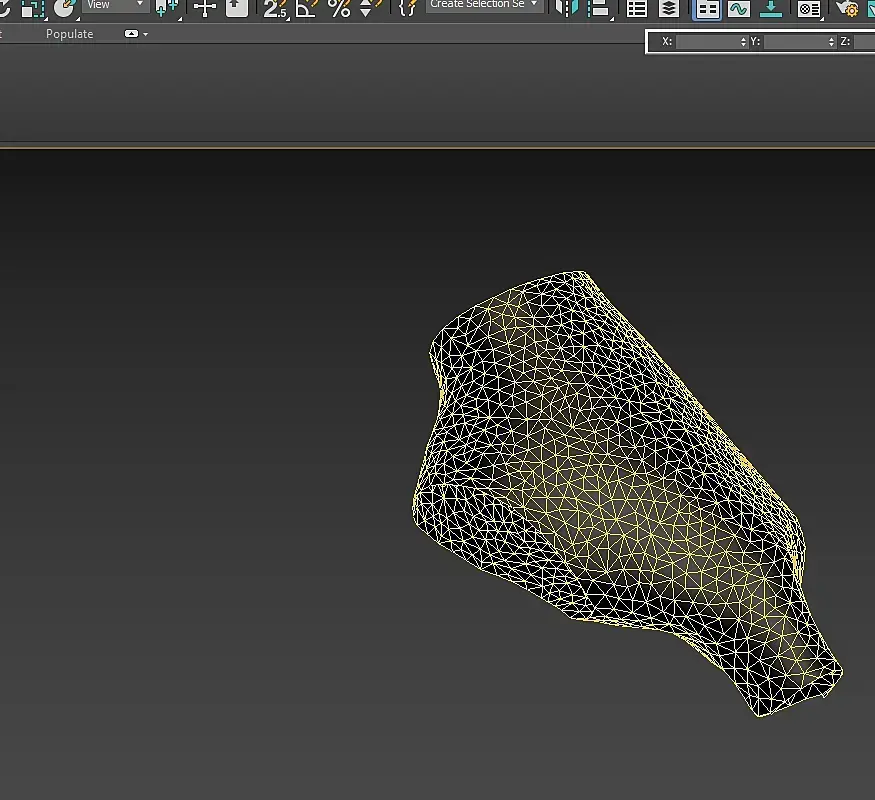The width and height of the screenshot is (875, 800).
Task: Open the Curve Editor icon
Action: 739,8
